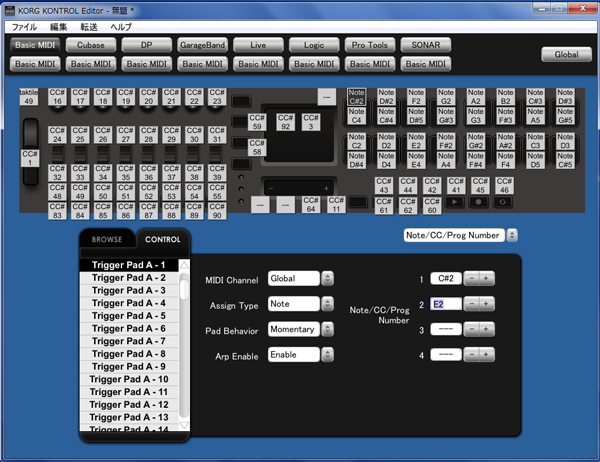Image resolution: width=600 pixels, height=462 pixels.
Task: Click the Global button
Action: pyautogui.click(x=566, y=54)
